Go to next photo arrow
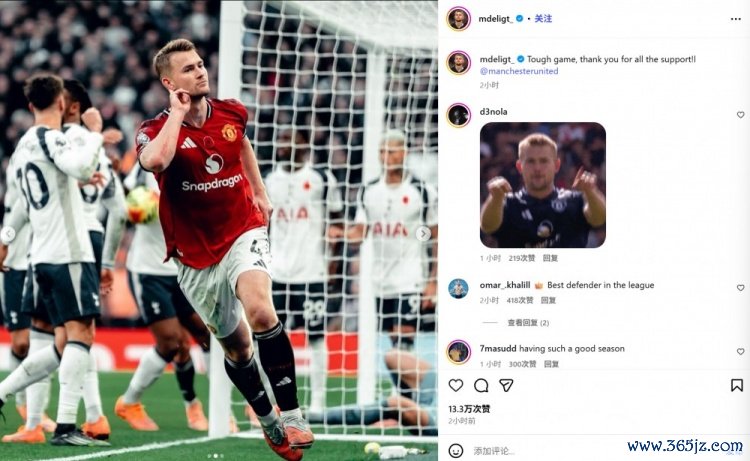Screen dimensions: 750x461 pyautogui.click(x=423, y=234)
